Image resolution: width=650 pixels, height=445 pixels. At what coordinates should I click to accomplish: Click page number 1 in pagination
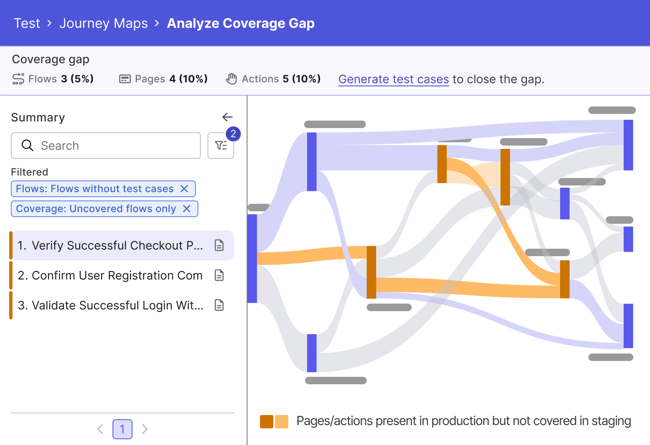click(122, 429)
